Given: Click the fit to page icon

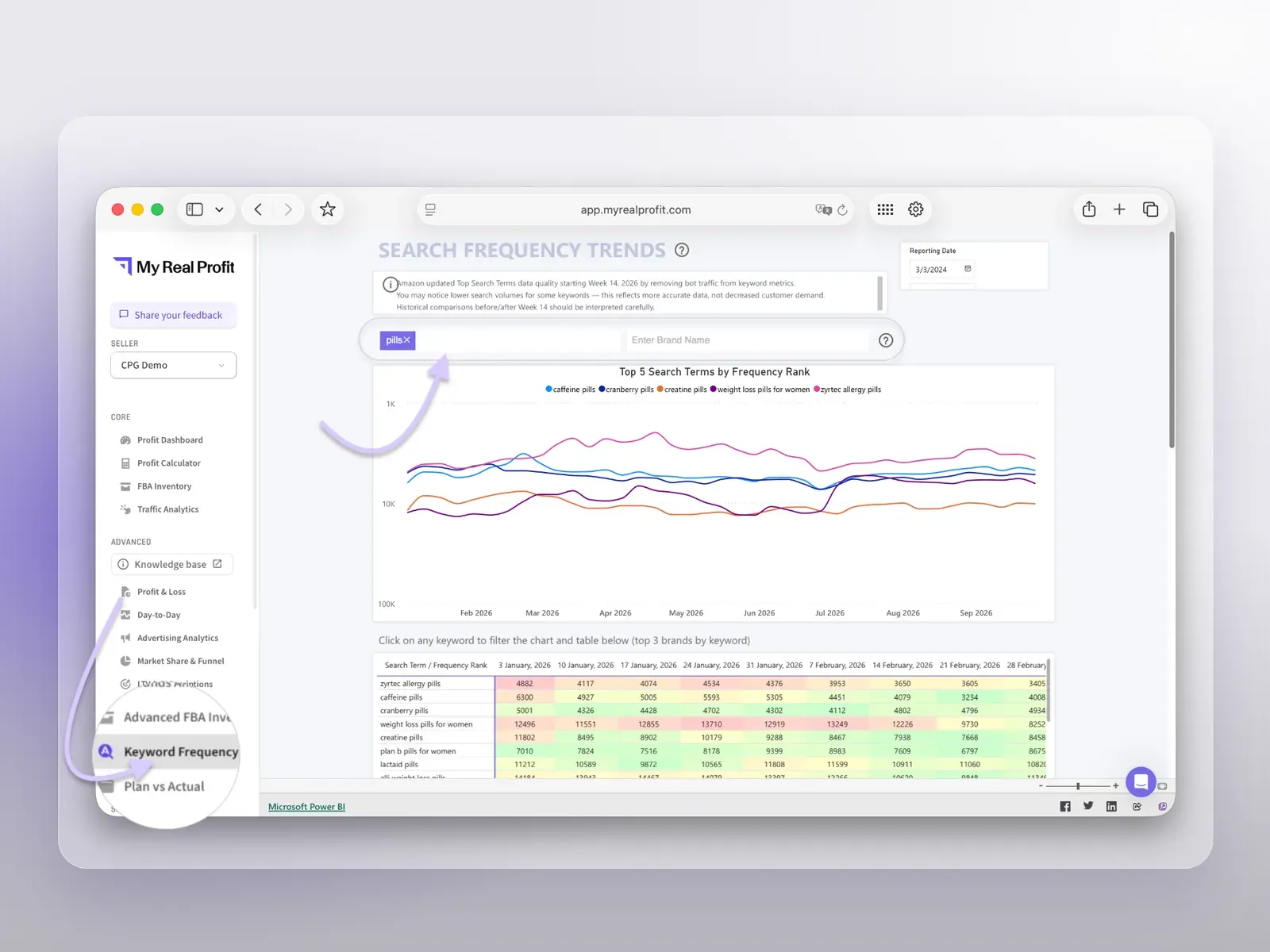Looking at the screenshot, I should click(1162, 786).
